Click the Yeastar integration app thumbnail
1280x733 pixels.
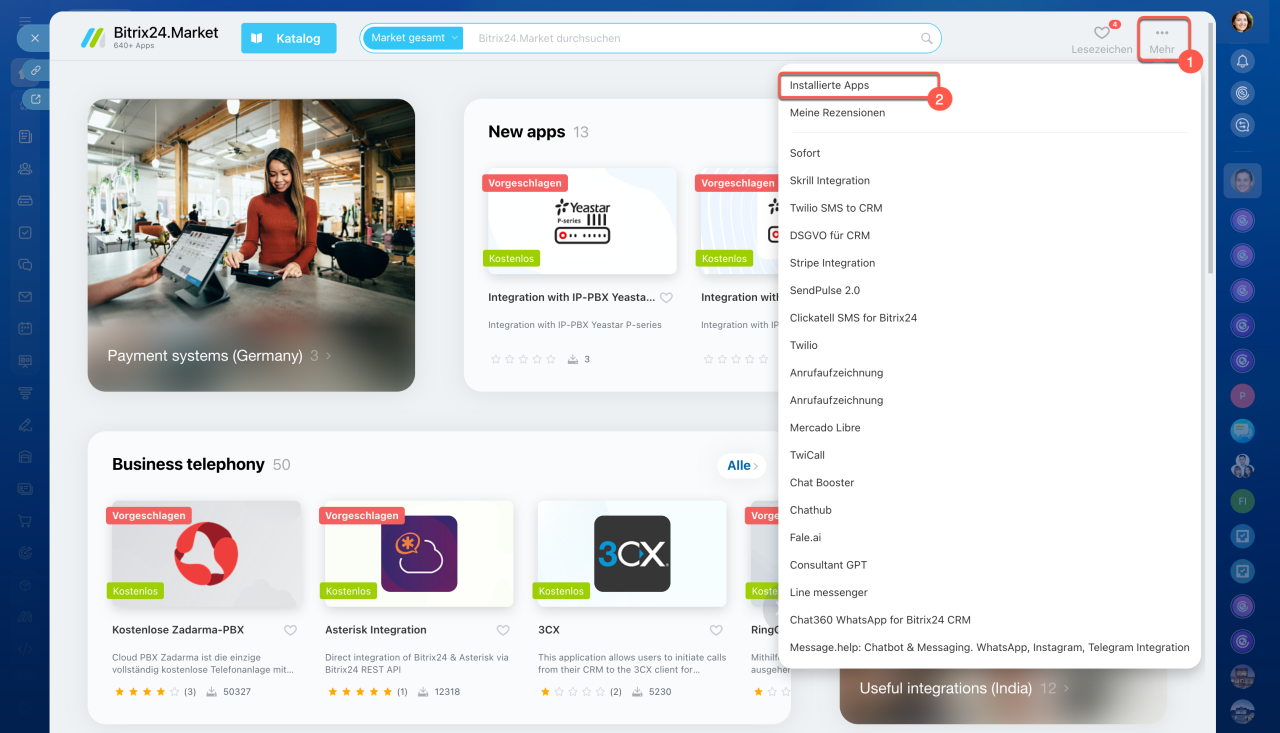click(x=582, y=221)
